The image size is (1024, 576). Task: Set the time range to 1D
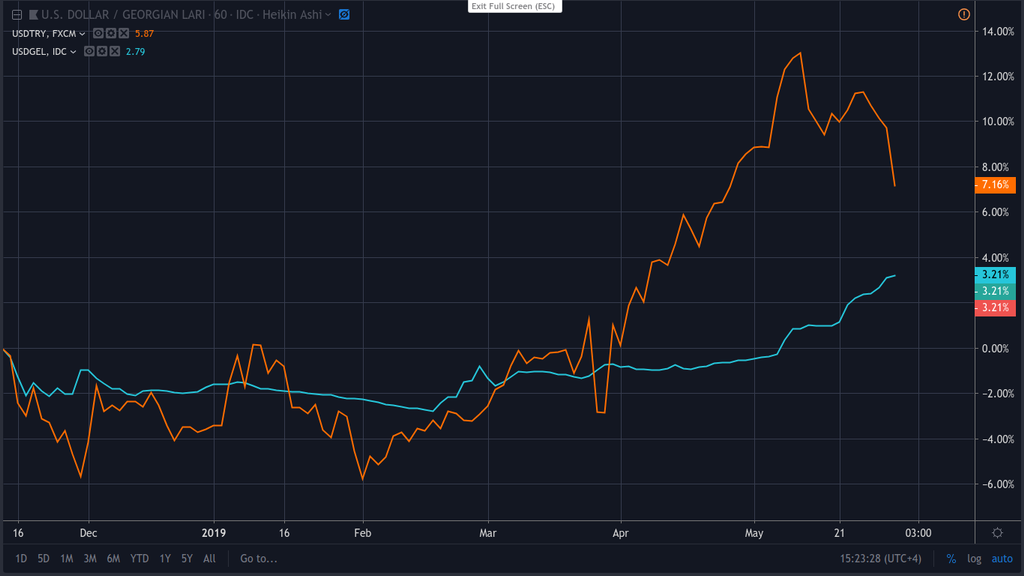pos(21,558)
